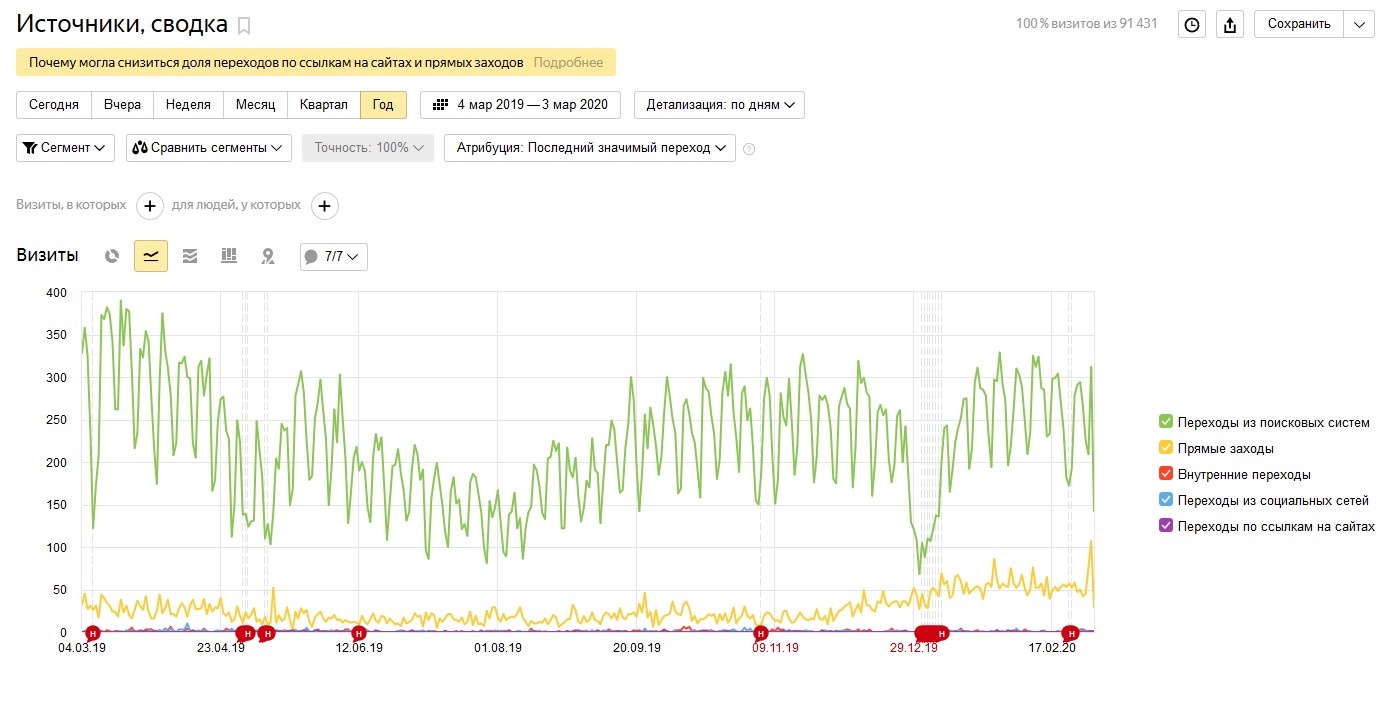Select the stacked area chart icon
The height and width of the screenshot is (711, 1389).
point(190,256)
